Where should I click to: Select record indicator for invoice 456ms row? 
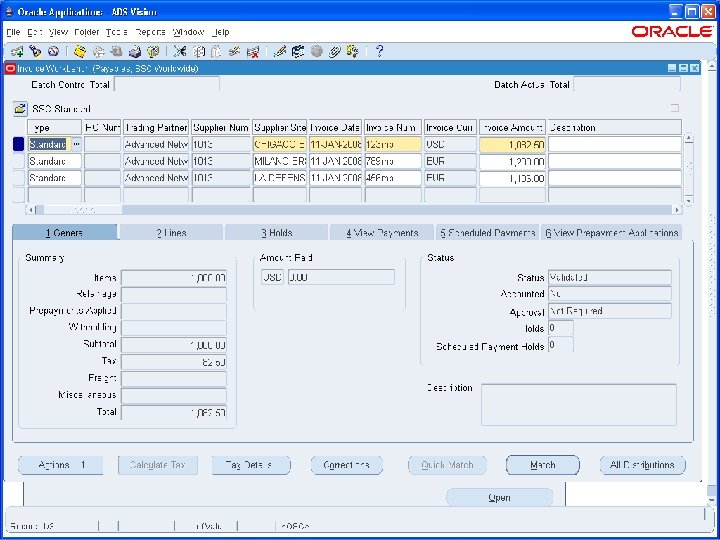point(18,178)
